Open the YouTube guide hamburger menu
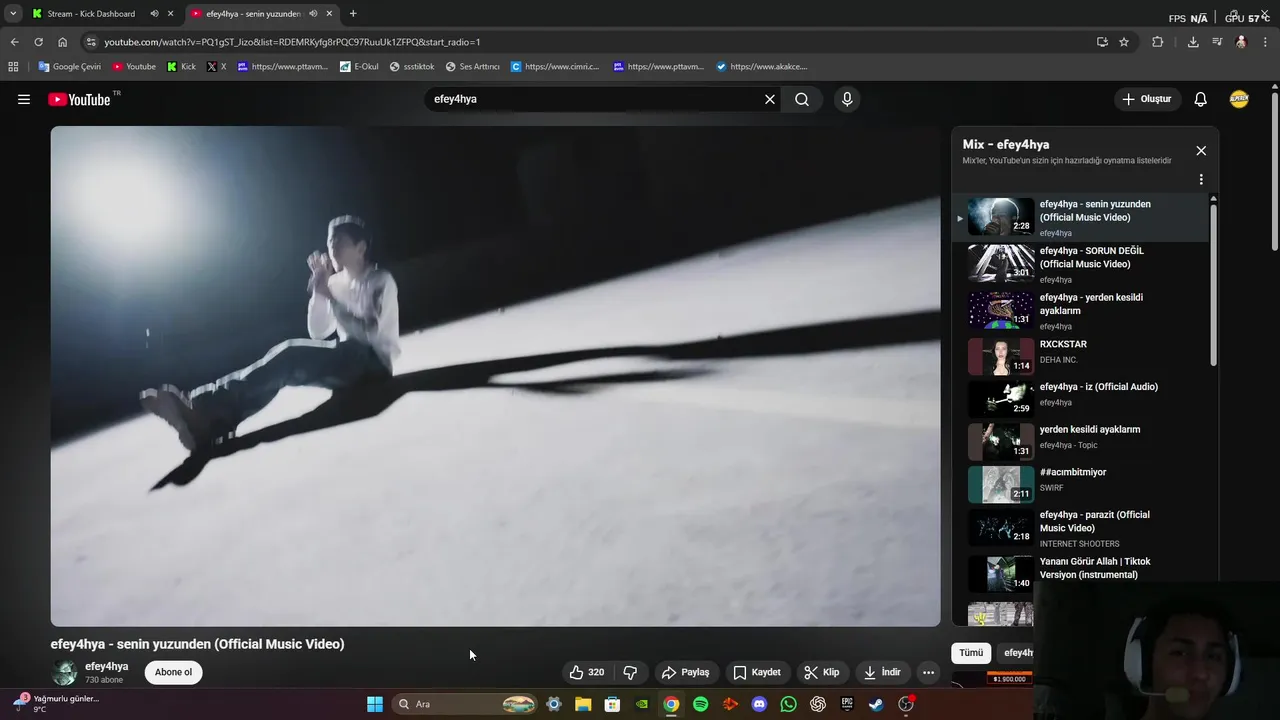Image resolution: width=1280 pixels, height=720 pixels. pos(24,99)
